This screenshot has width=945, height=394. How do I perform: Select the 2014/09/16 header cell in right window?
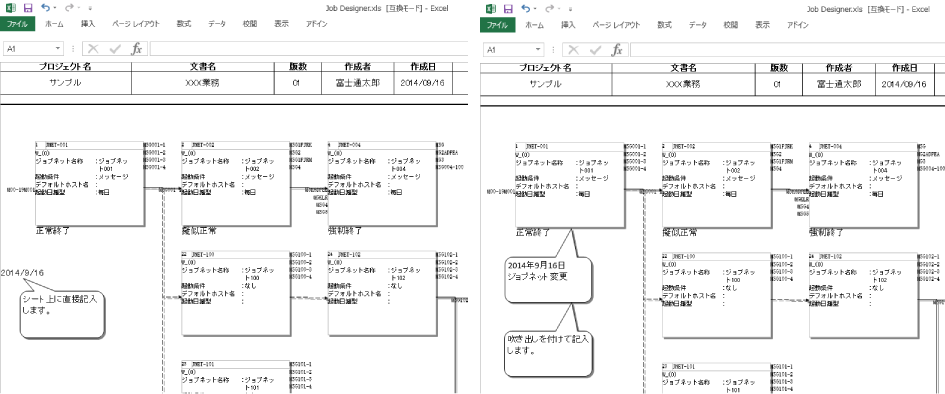coord(904,84)
